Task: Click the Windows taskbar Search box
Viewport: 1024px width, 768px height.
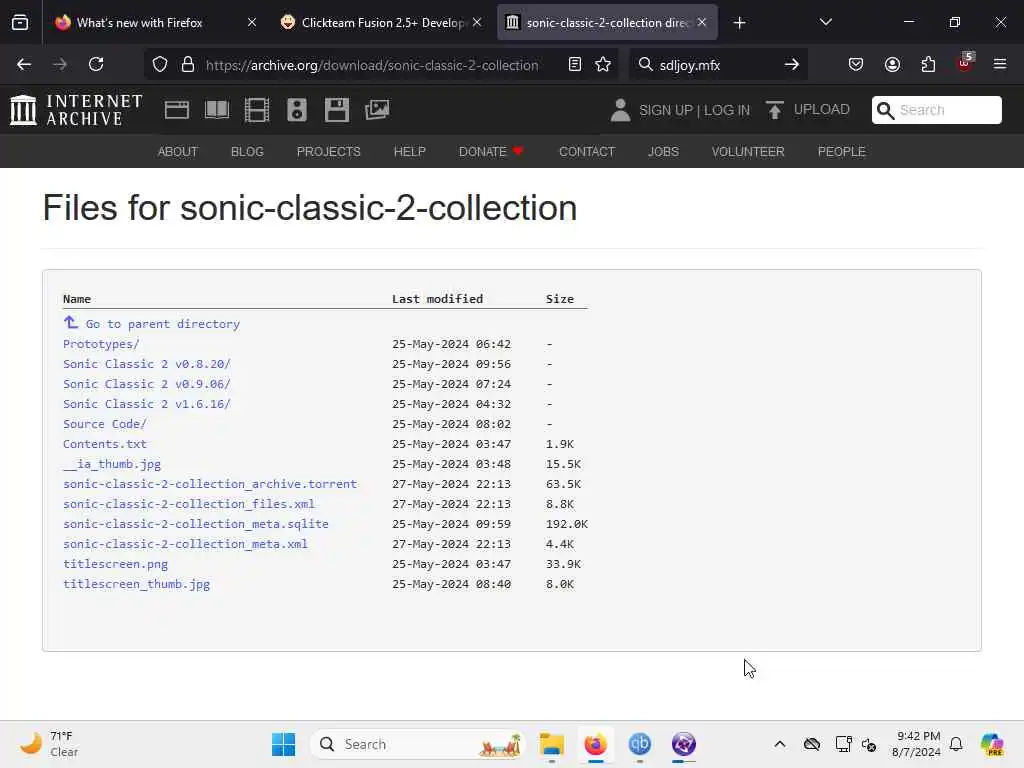Action: tap(418, 744)
